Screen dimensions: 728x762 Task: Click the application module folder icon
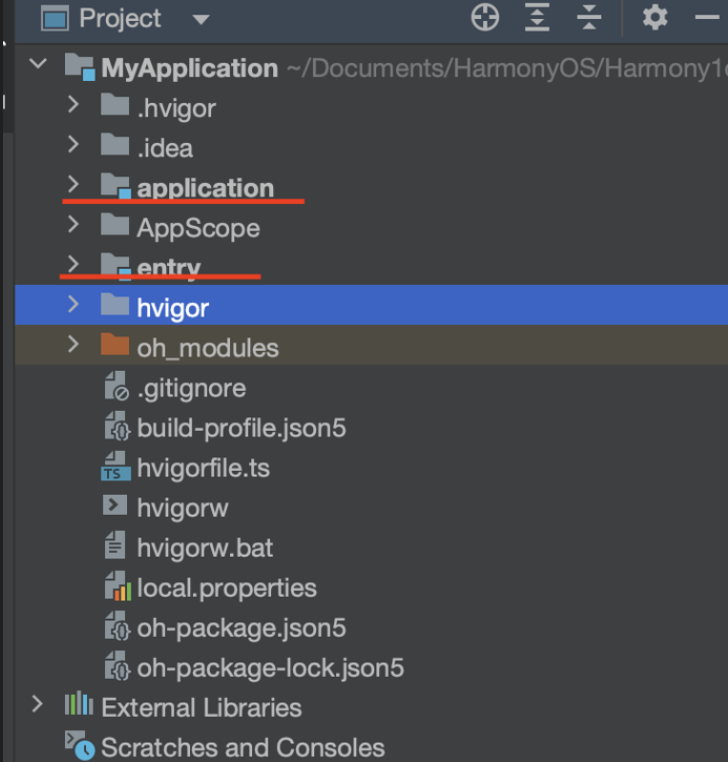tap(116, 186)
